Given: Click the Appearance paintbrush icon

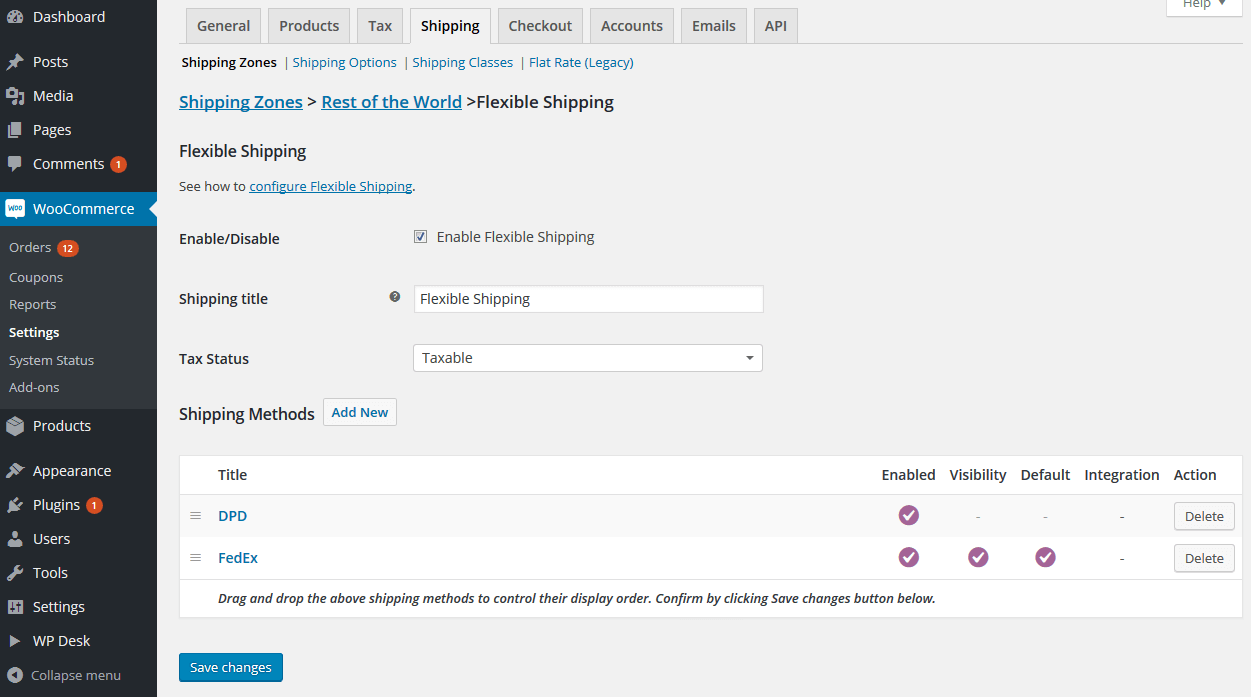Looking at the screenshot, I should click(x=15, y=471).
